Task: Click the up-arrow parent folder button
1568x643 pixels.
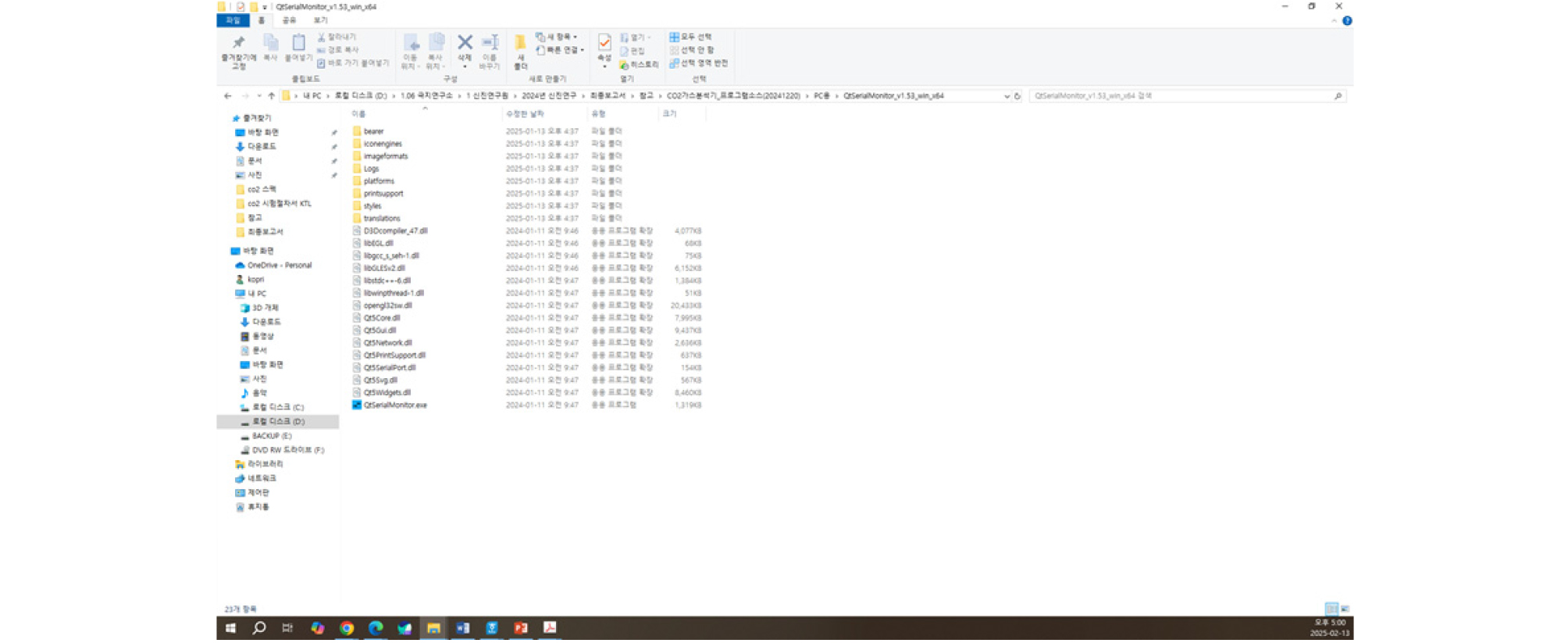Action: (272, 96)
